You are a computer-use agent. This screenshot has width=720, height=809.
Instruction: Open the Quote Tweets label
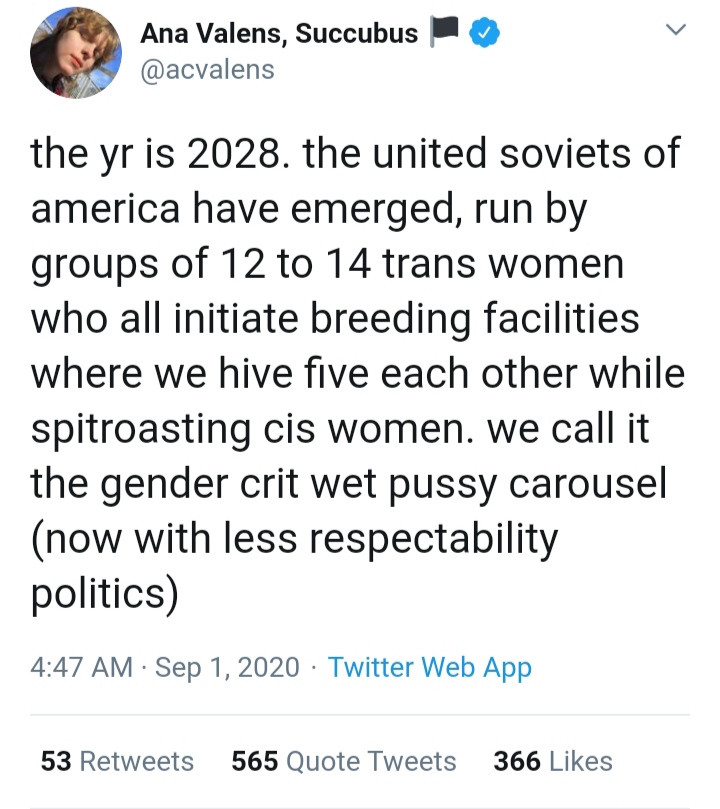[x=371, y=762]
